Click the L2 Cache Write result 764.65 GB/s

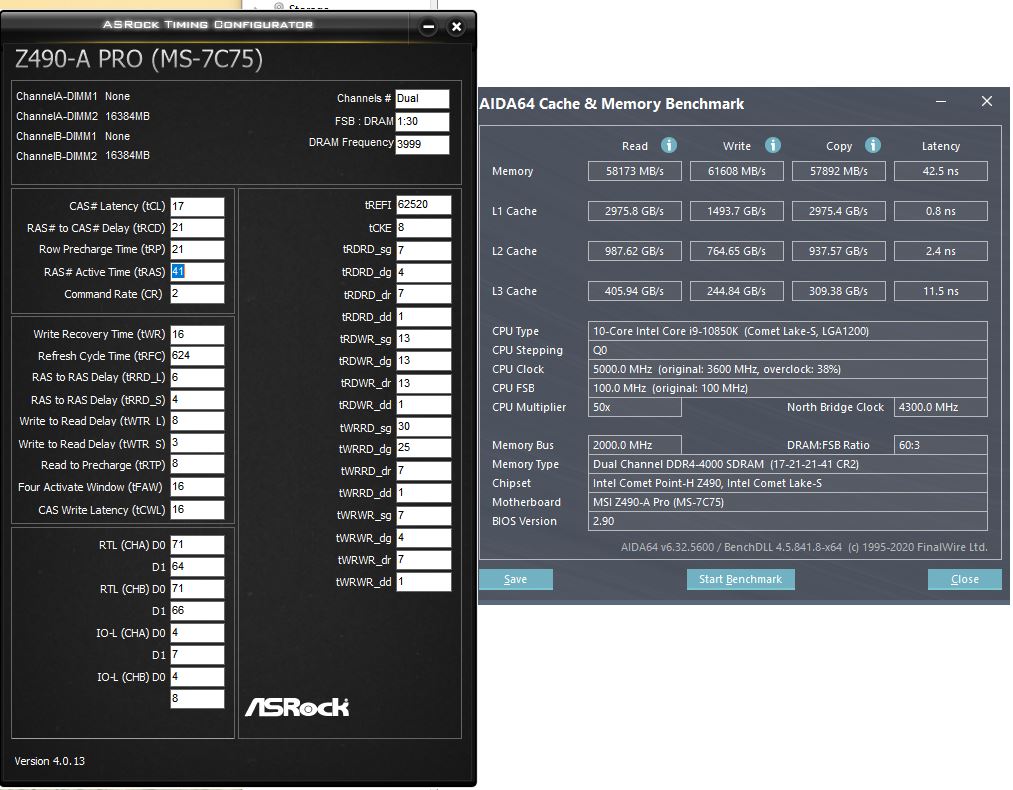pyautogui.click(x=736, y=251)
